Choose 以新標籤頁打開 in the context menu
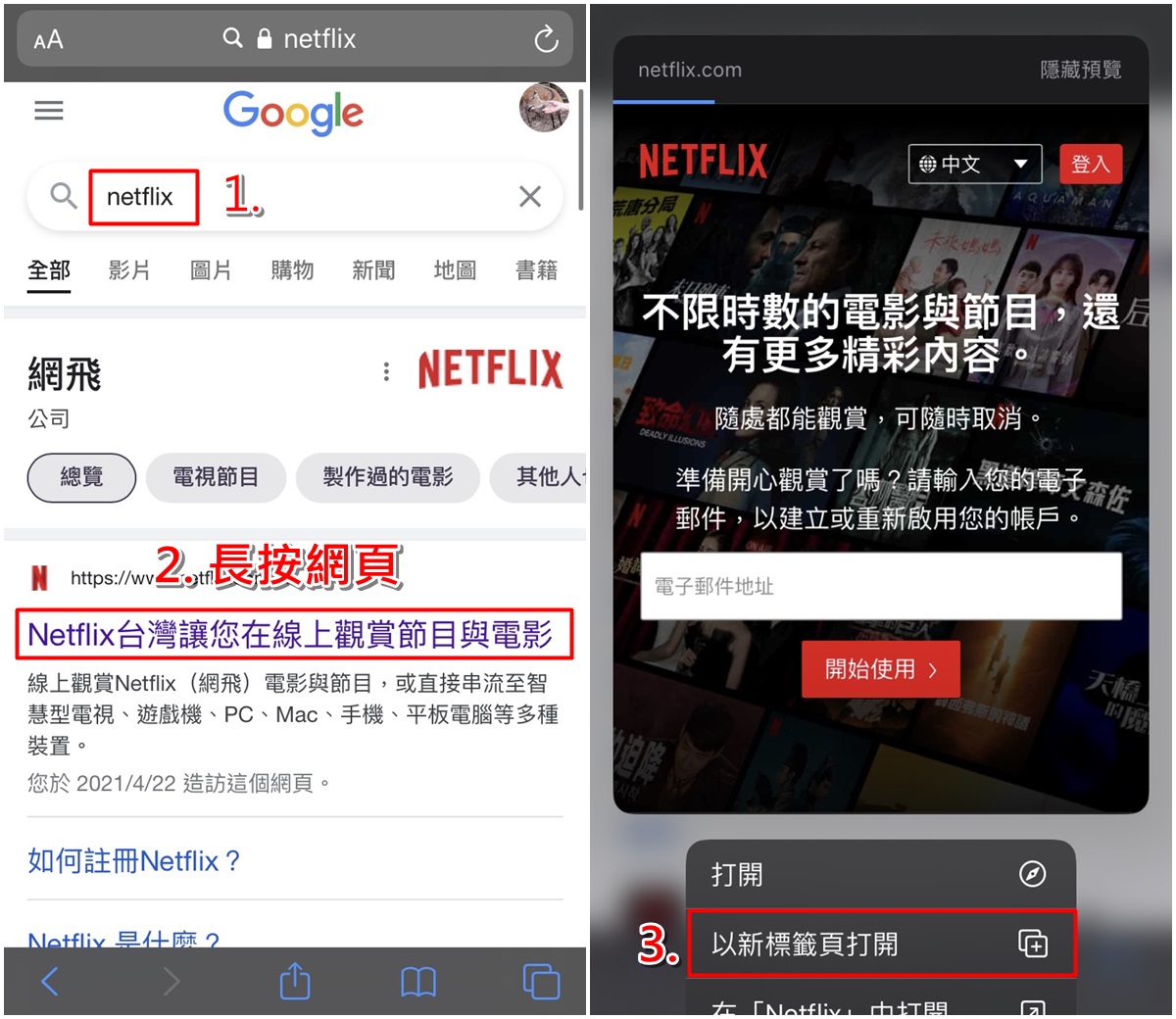This screenshot has width=1176, height=1019. pyautogui.click(x=881, y=944)
